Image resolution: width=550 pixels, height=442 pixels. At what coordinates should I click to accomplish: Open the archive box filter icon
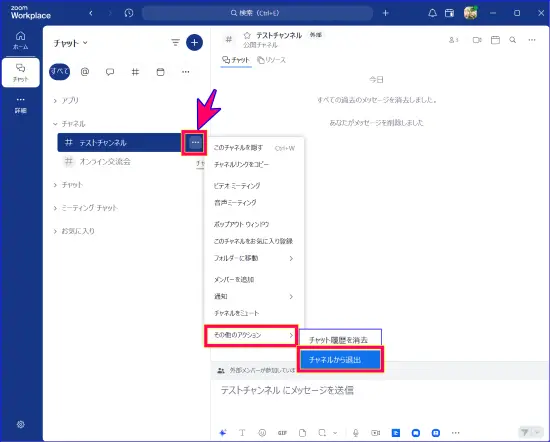160,72
